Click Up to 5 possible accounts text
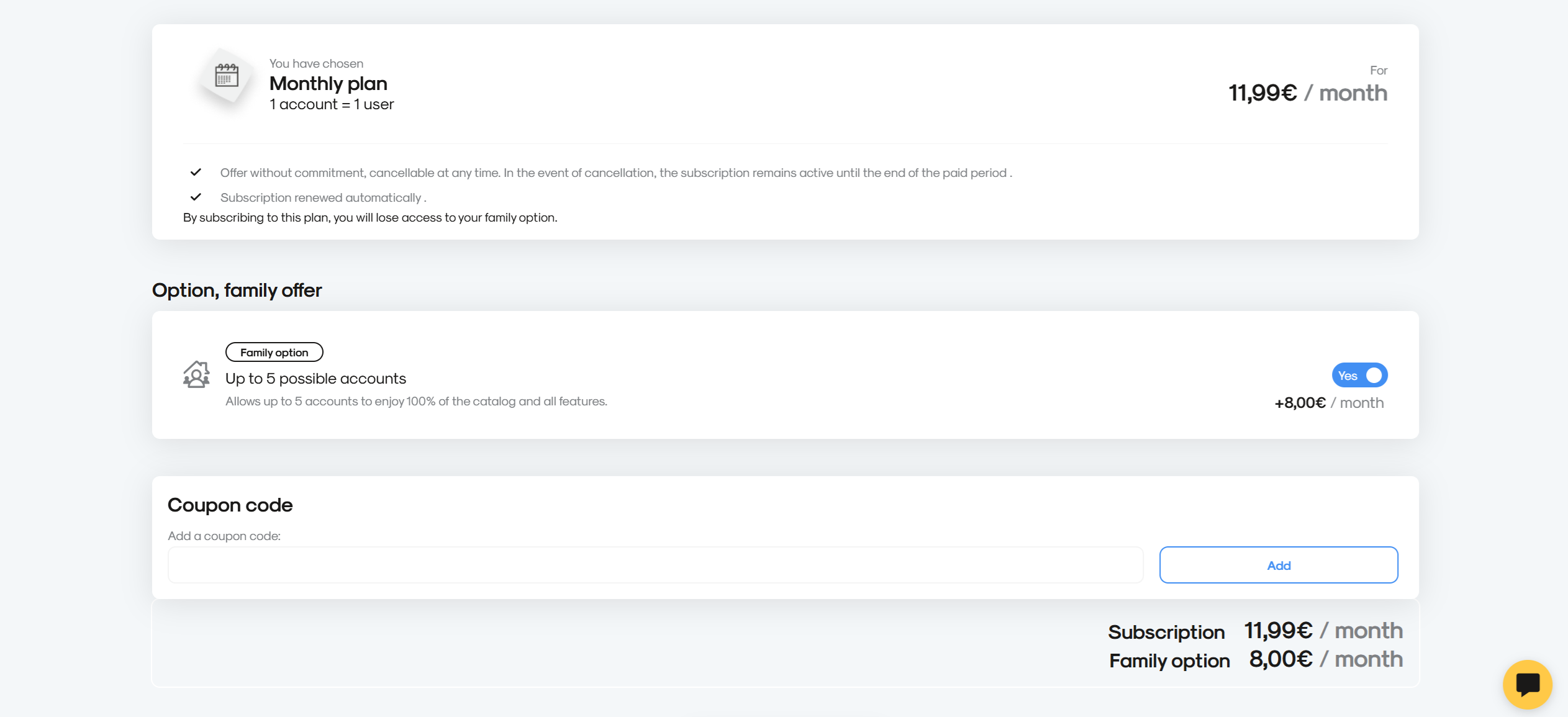The height and width of the screenshot is (717, 1568). pyautogui.click(x=315, y=379)
